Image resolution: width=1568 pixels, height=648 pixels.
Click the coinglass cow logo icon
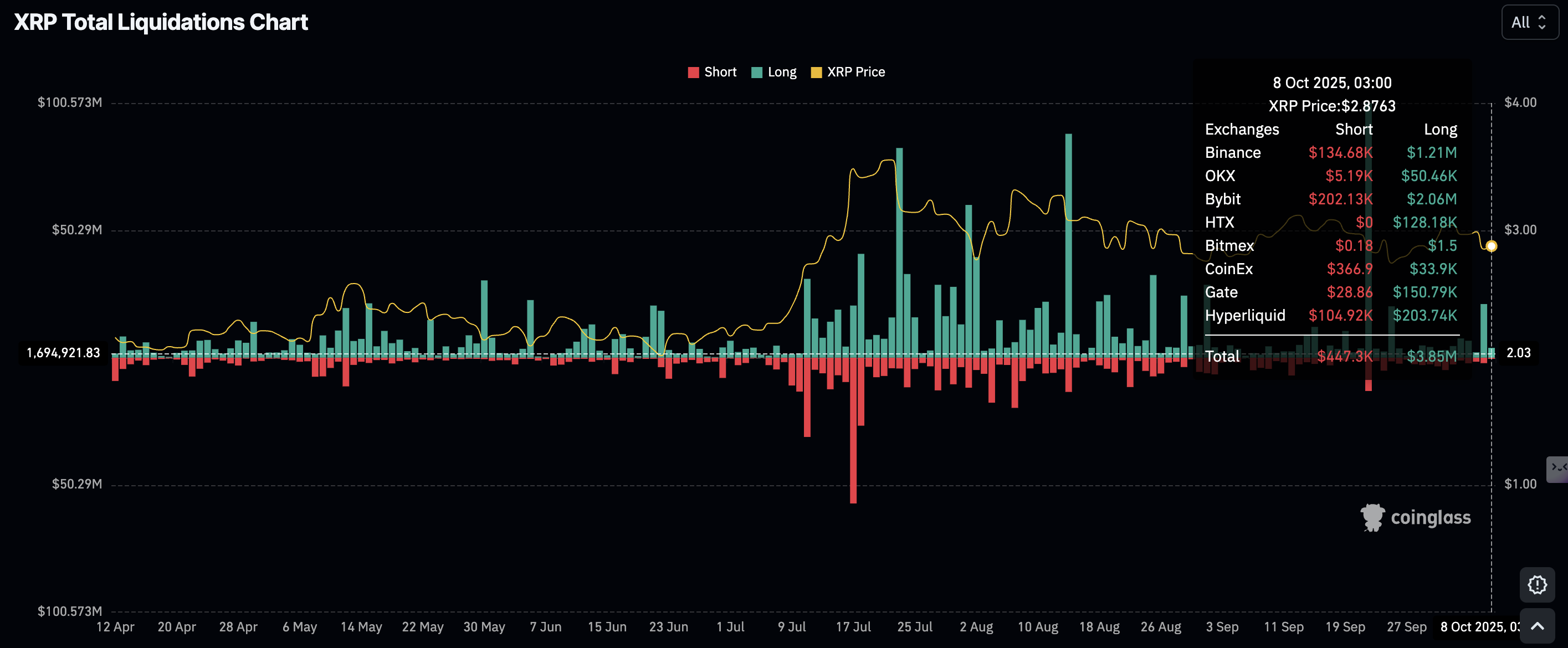coord(1372,518)
